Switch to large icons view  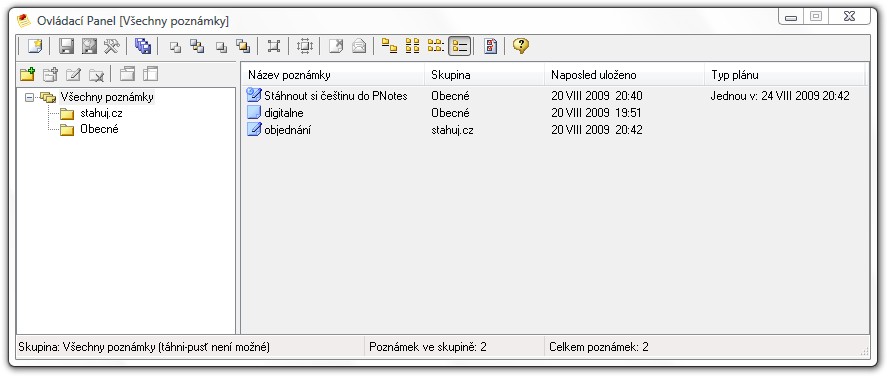point(390,46)
